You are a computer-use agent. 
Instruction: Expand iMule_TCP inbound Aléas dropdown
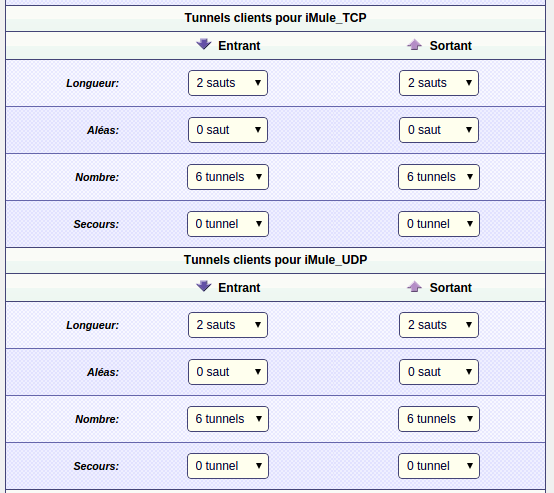click(x=228, y=130)
